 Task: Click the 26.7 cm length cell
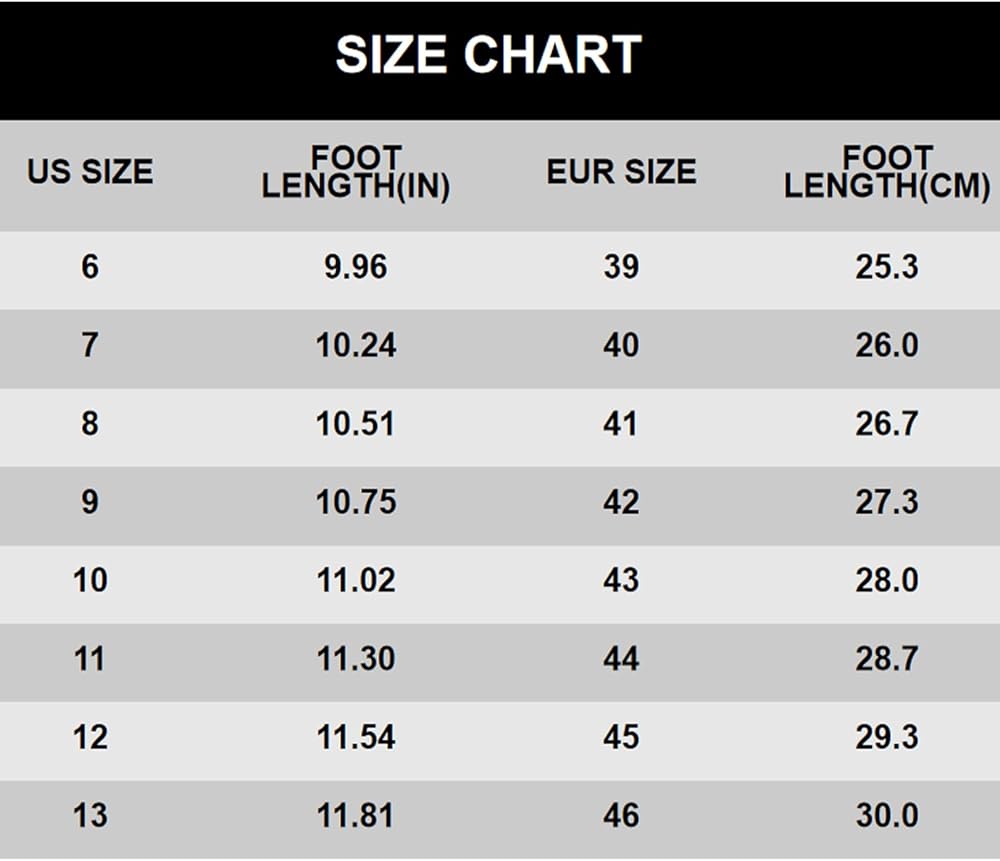click(887, 423)
